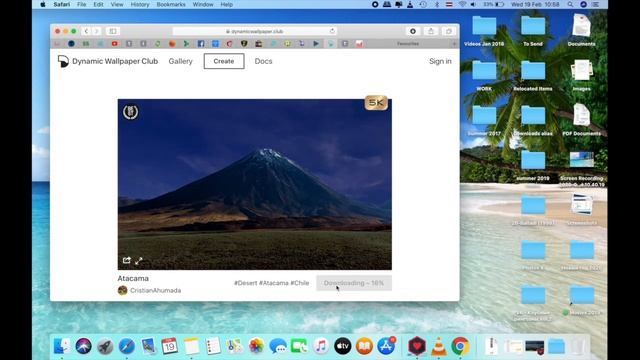
Task: Open the Docs page
Action: 263,61
